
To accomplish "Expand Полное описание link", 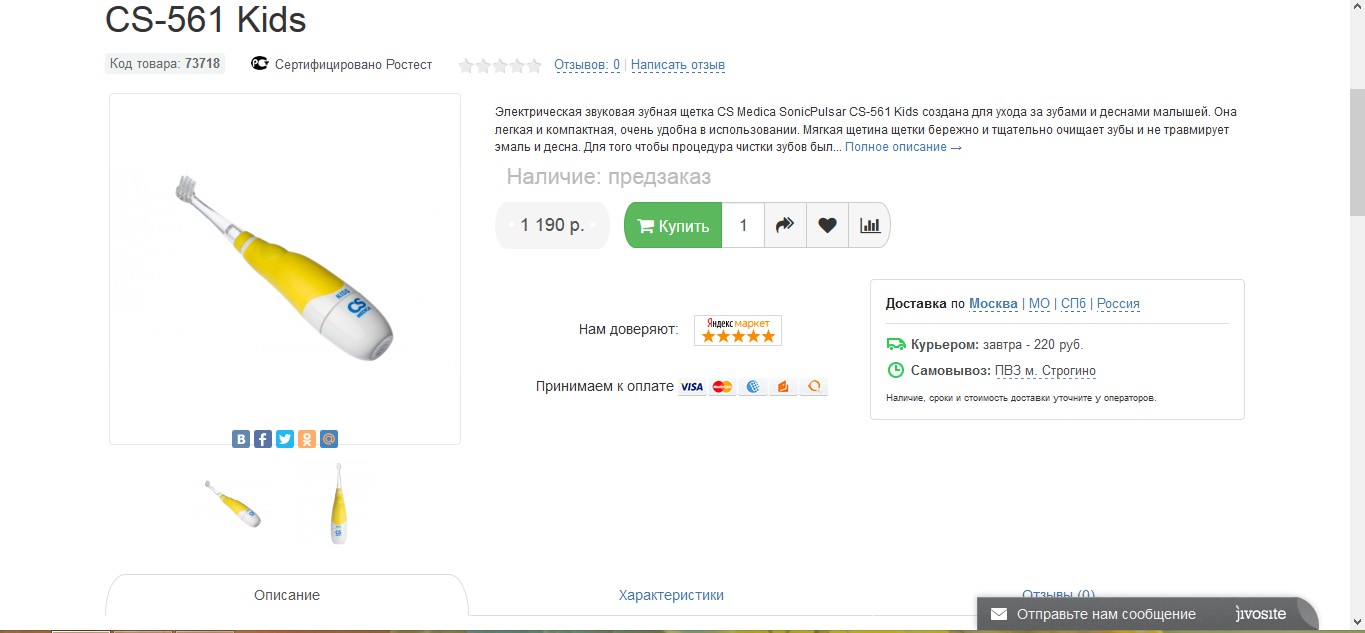I will 903,147.
